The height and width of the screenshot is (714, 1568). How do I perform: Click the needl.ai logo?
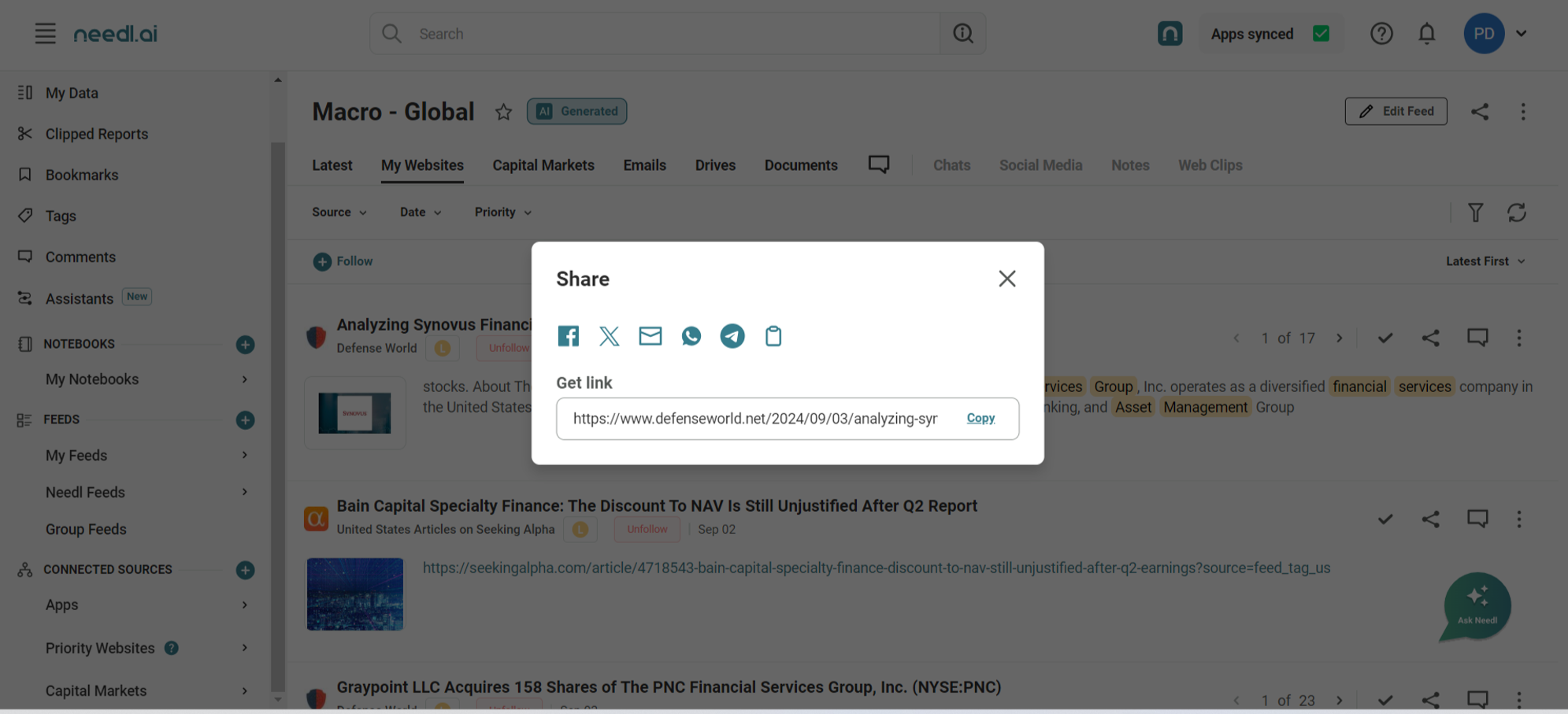115,34
